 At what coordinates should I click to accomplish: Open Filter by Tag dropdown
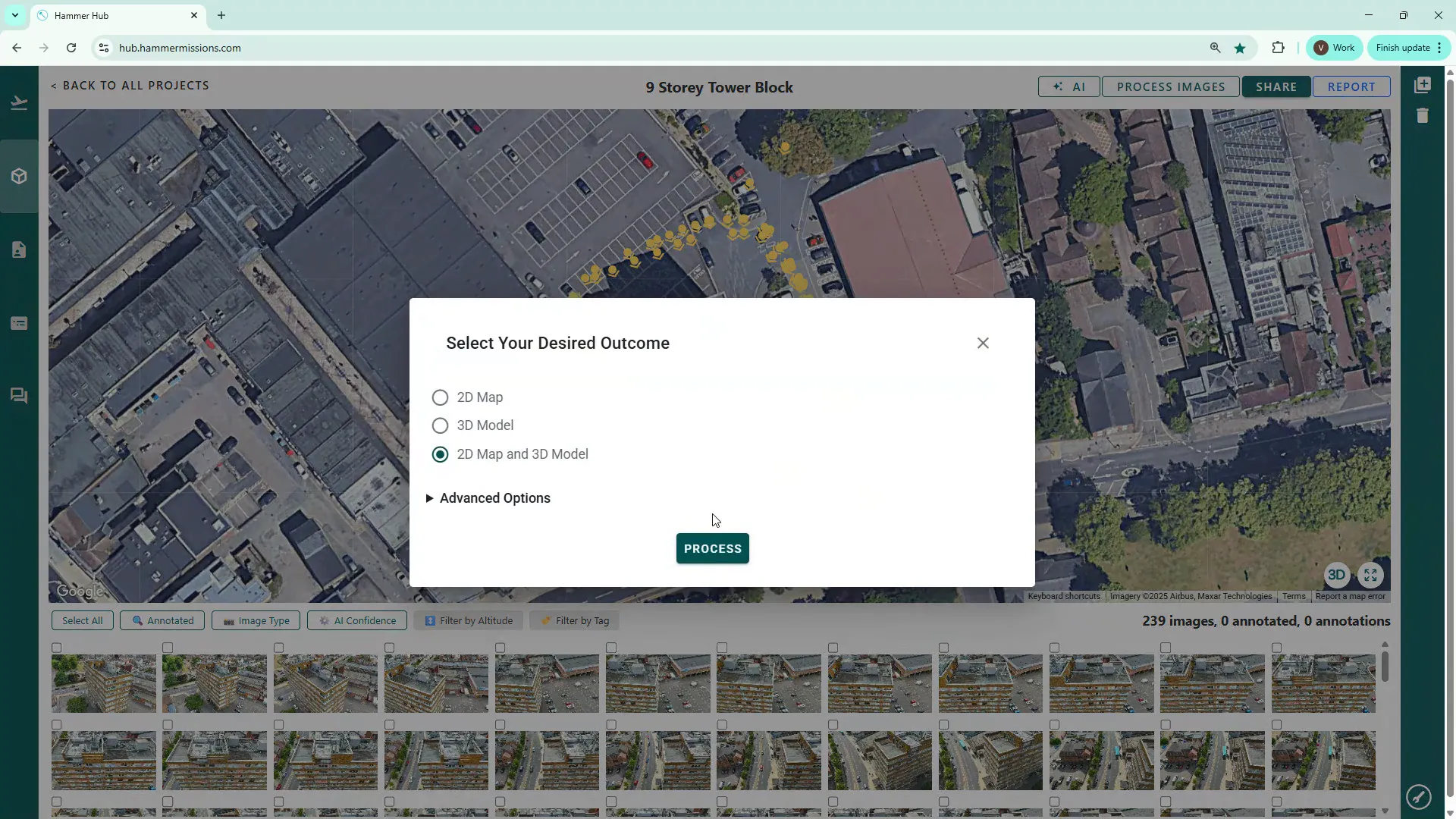[x=574, y=620]
